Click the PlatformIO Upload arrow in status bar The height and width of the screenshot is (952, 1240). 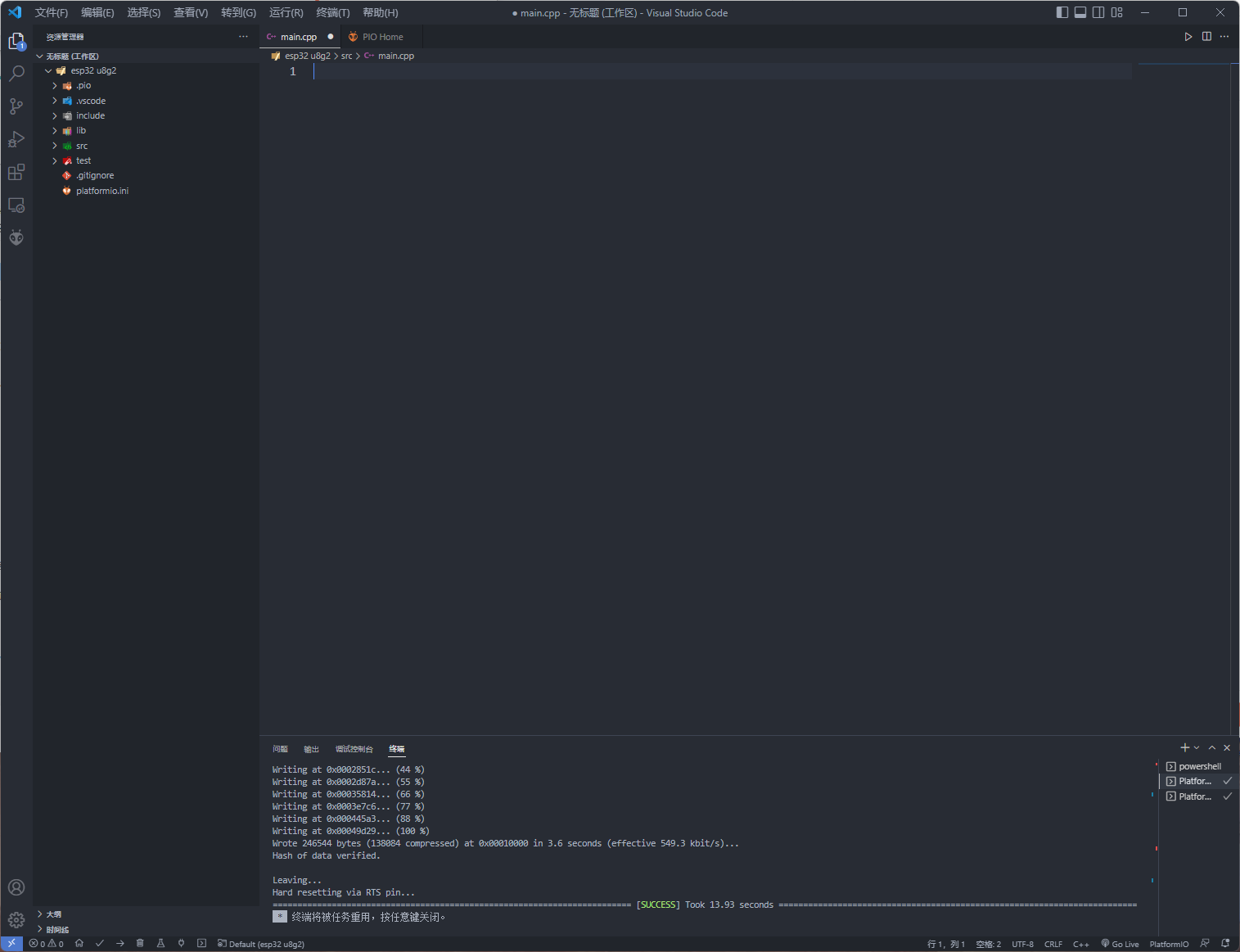120,943
